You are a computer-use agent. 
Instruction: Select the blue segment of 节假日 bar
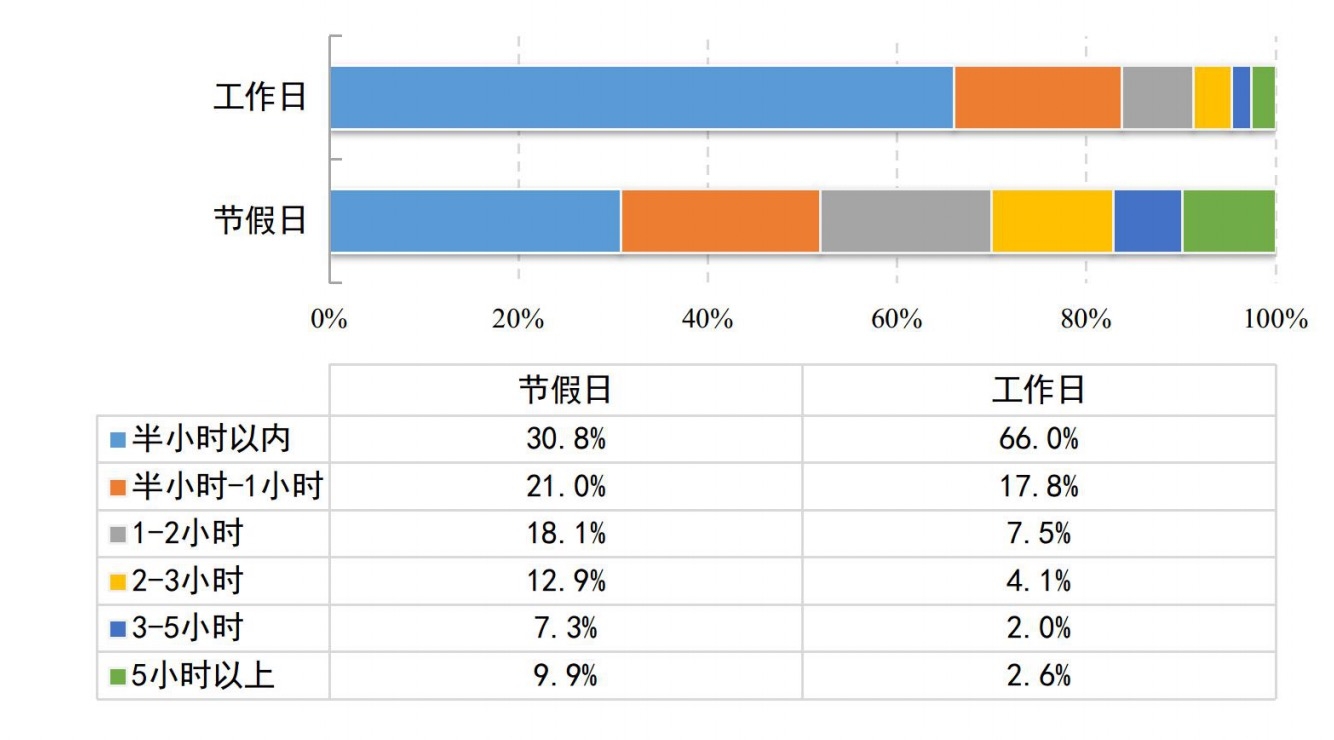pyautogui.click(x=475, y=221)
